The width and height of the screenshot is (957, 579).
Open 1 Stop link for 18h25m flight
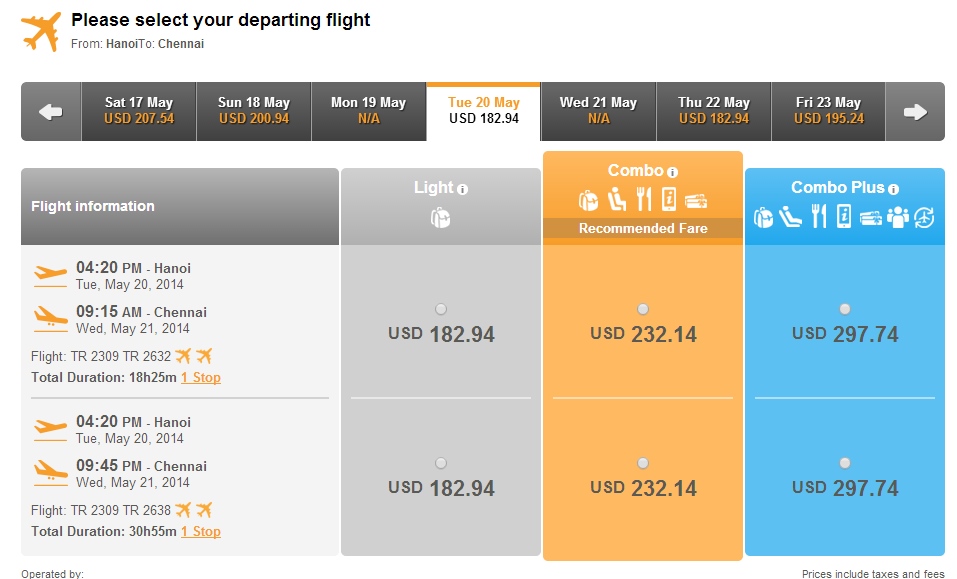(201, 378)
